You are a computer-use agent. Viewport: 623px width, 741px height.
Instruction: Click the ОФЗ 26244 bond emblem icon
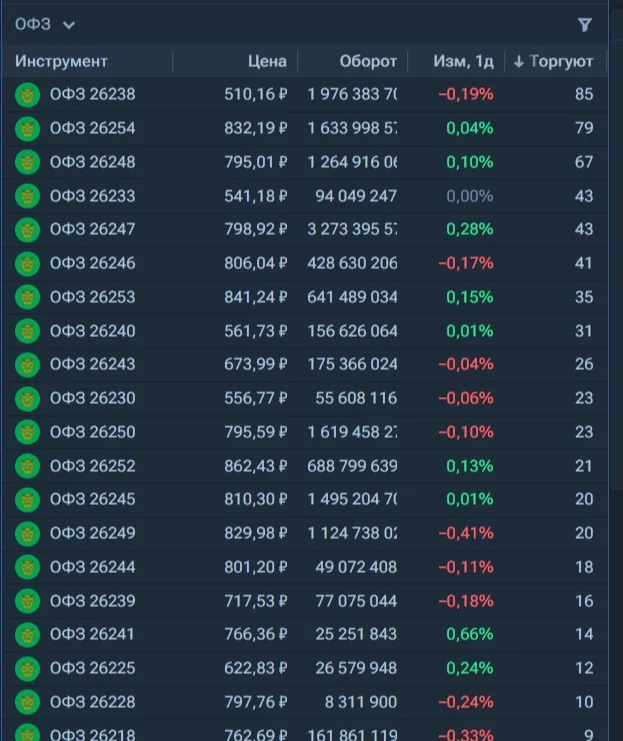pos(27,568)
